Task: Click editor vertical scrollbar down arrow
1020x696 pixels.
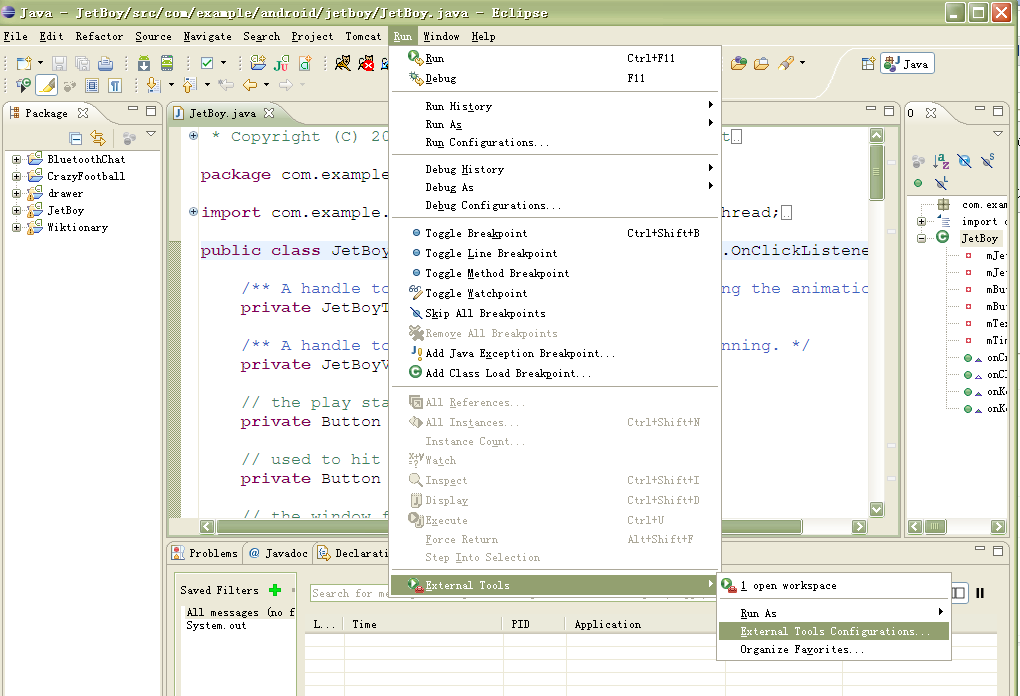Action: pos(877,509)
